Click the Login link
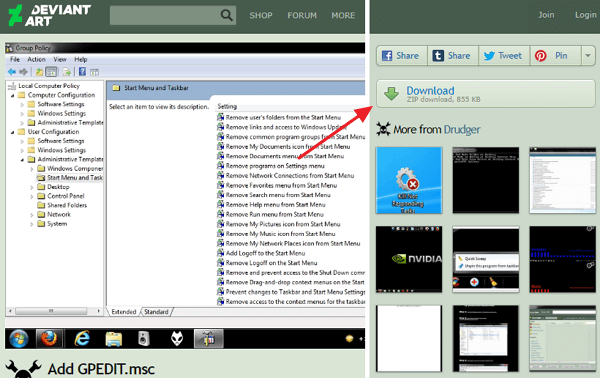This screenshot has height=378, width=600. [586, 15]
